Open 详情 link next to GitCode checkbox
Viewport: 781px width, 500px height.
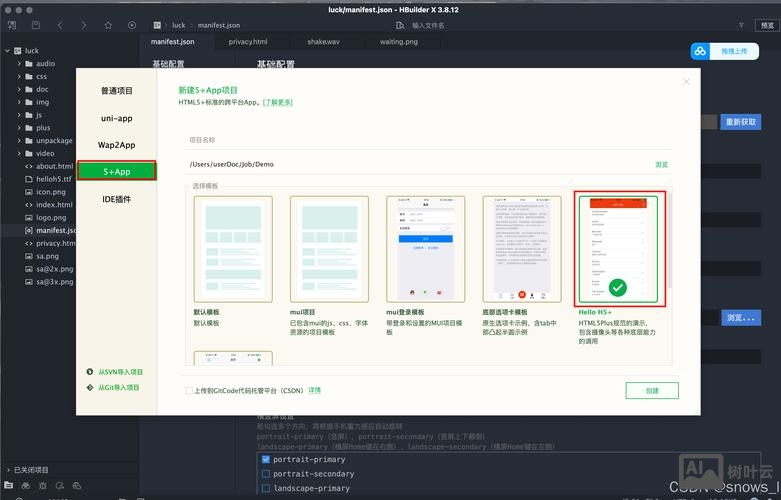[x=315, y=390]
